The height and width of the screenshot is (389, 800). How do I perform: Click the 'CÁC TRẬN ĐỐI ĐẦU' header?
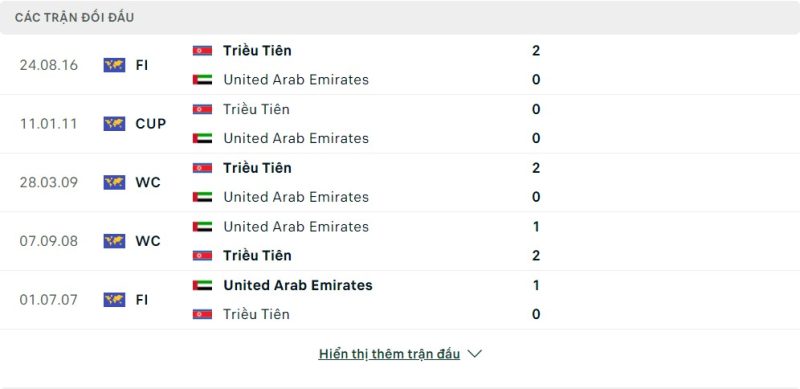point(74,18)
